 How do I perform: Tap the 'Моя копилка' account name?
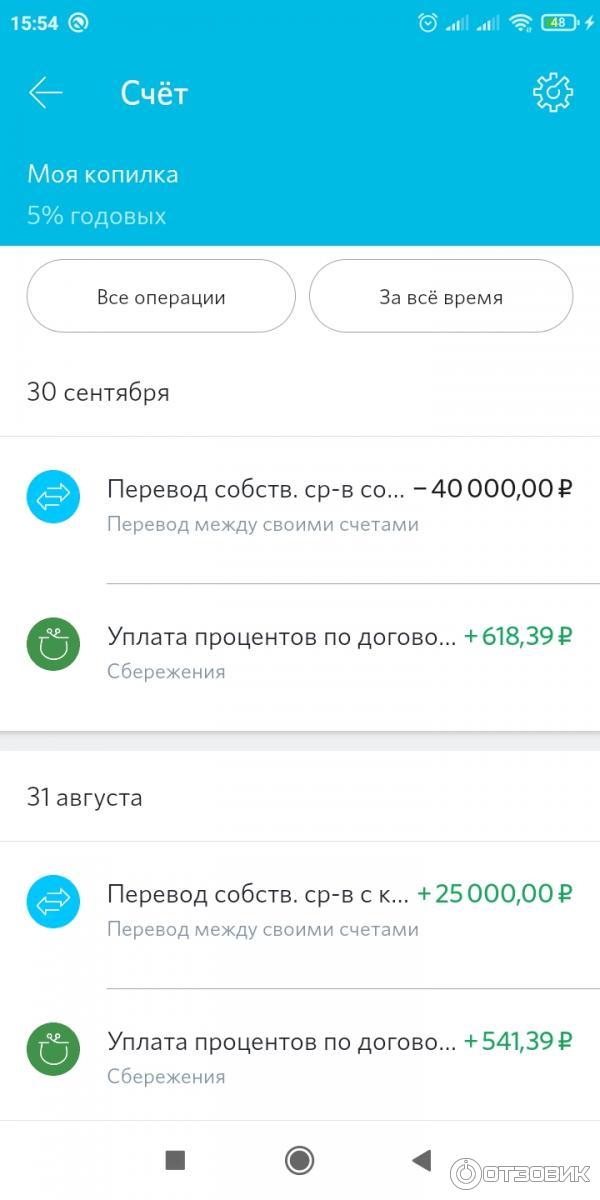103,174
